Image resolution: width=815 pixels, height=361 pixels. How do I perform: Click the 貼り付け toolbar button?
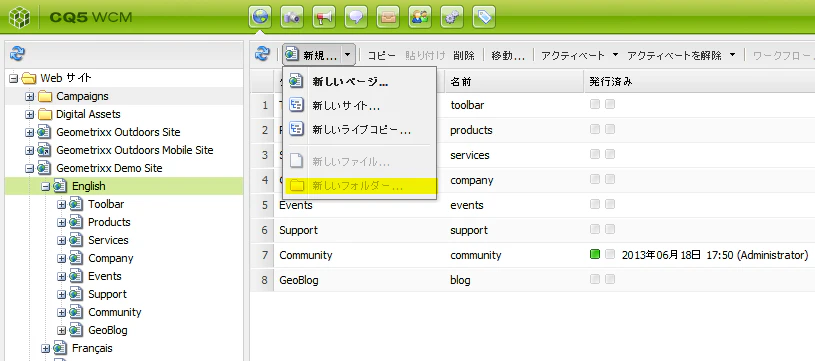click(425, 55)
